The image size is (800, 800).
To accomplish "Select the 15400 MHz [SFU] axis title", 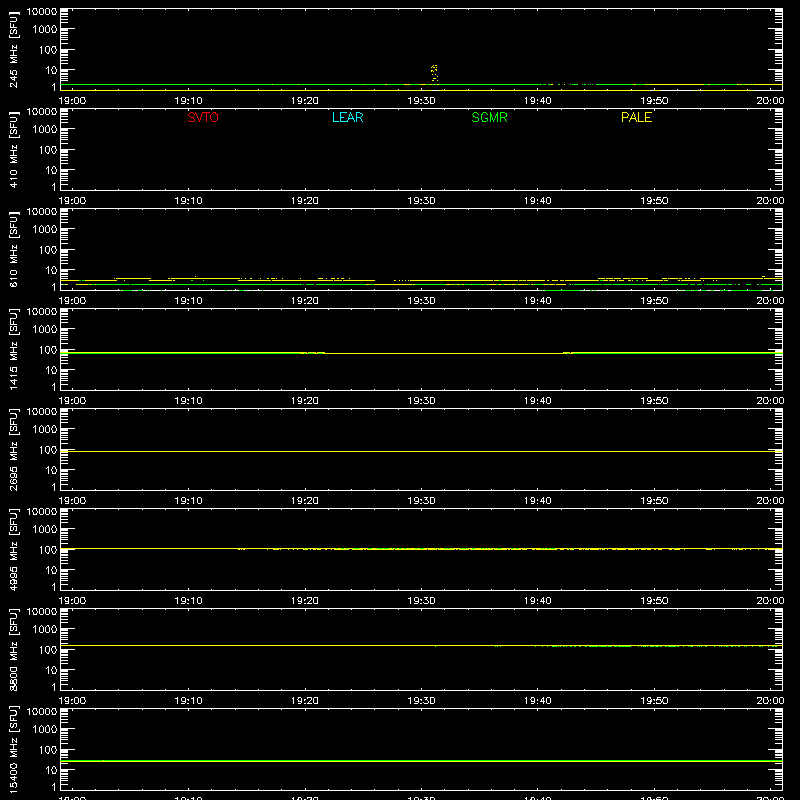I will [x=14, y=749].
